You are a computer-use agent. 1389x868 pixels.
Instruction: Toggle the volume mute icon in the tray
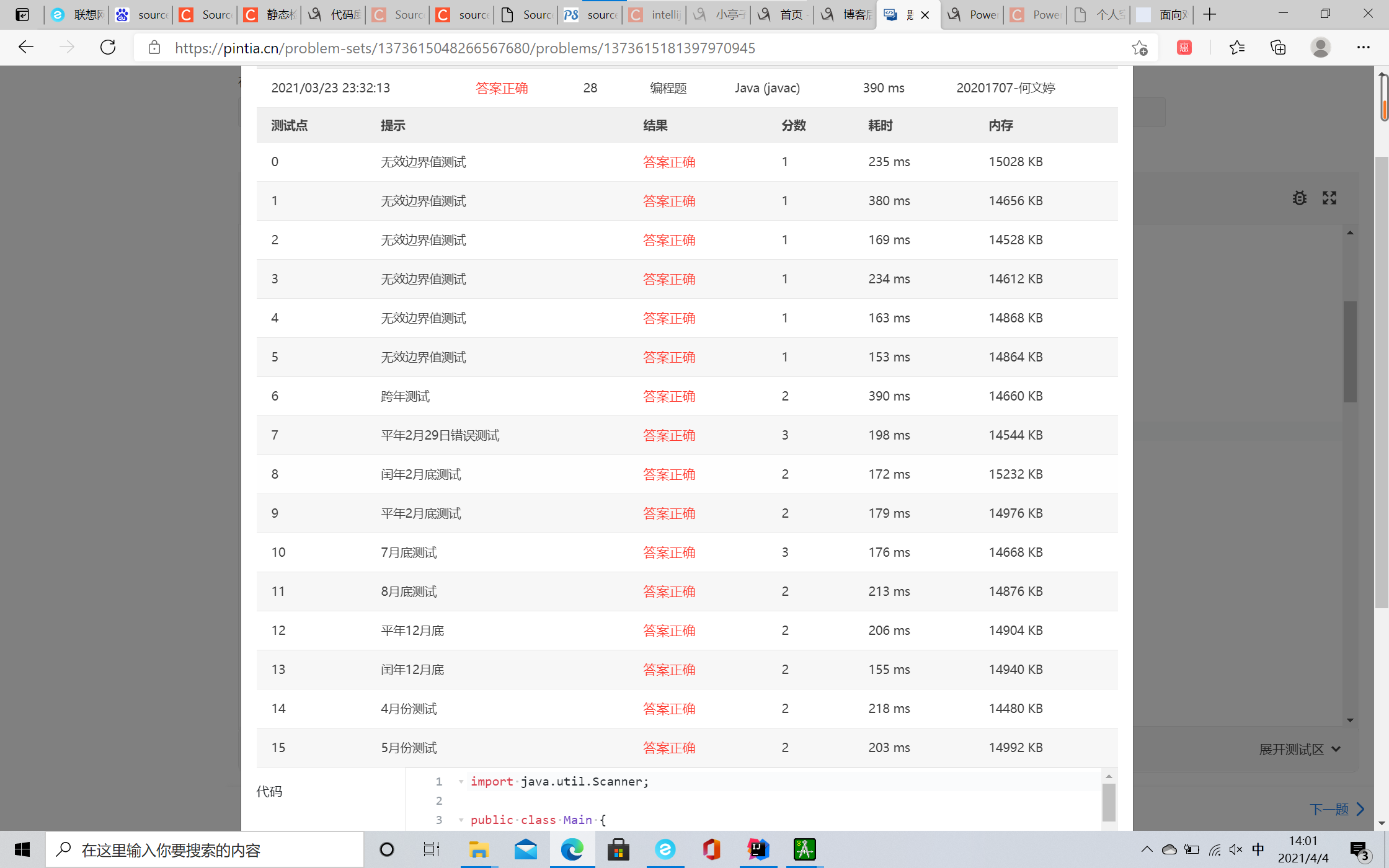[1235, 849]
